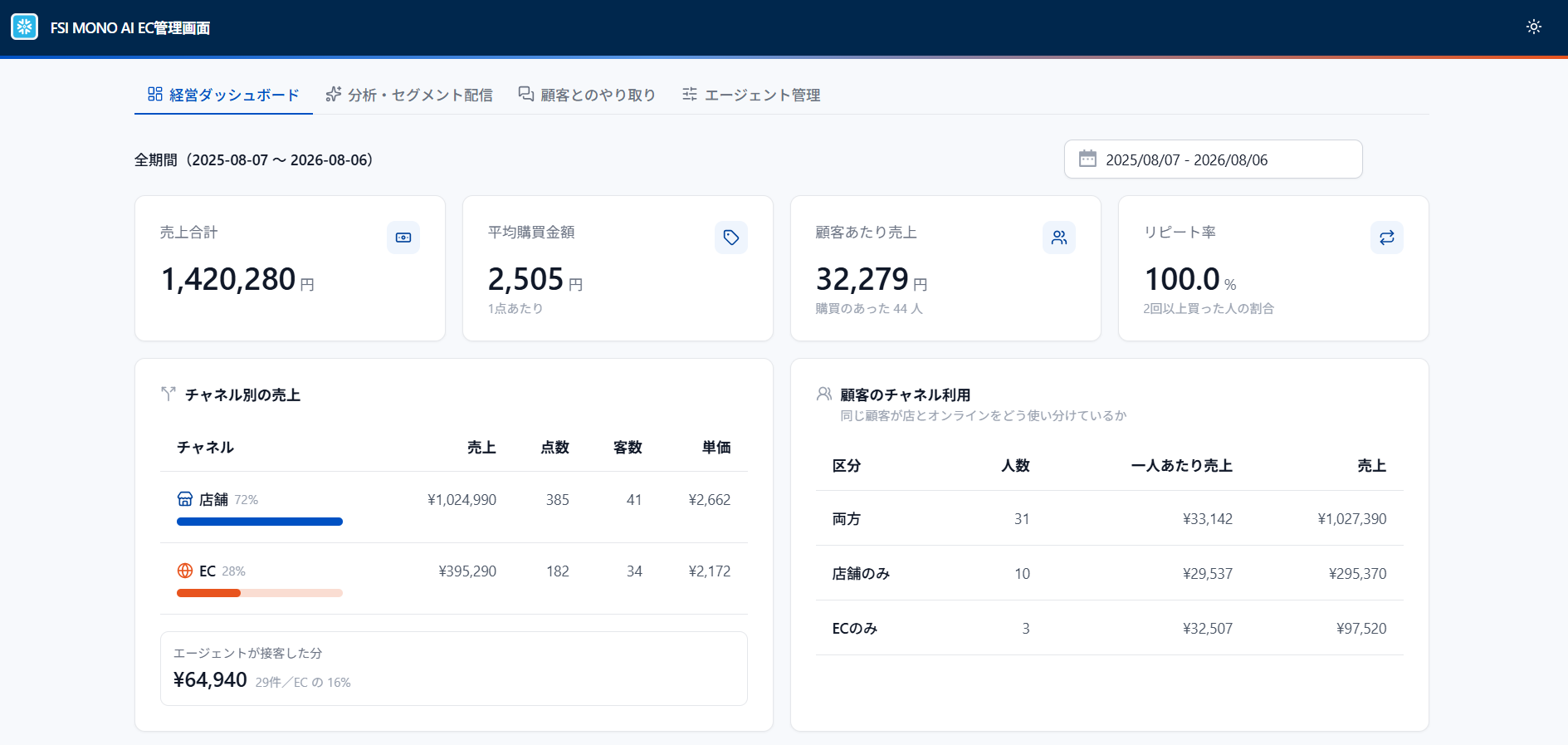The height and width of the screenshot is (745, 1568).
Task: Click the 単価 column header
Action: pyautogui.click(x=716, y=447)
